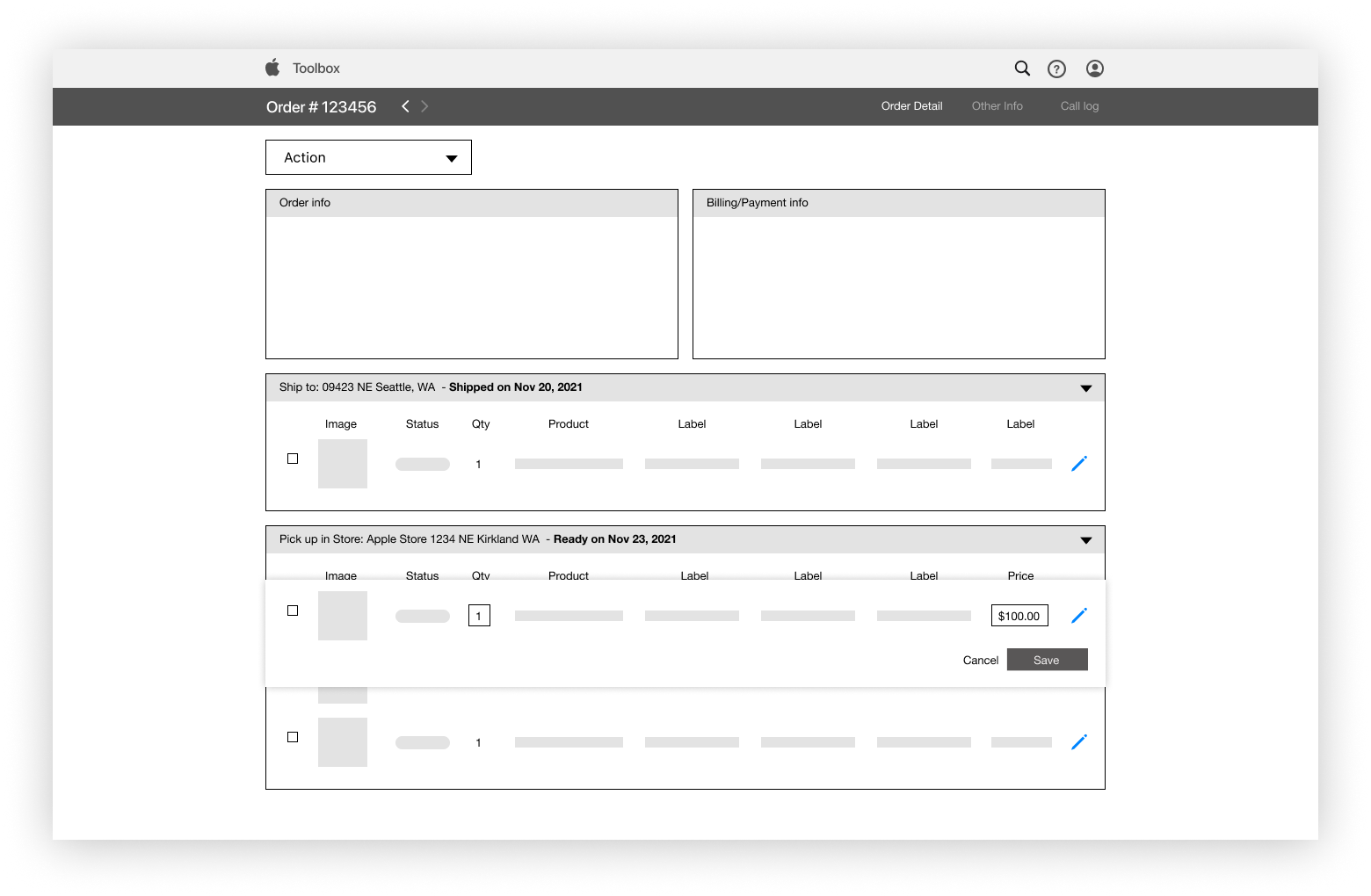
Task: Check the checkbox for the shipped item row
Action: 293,458
